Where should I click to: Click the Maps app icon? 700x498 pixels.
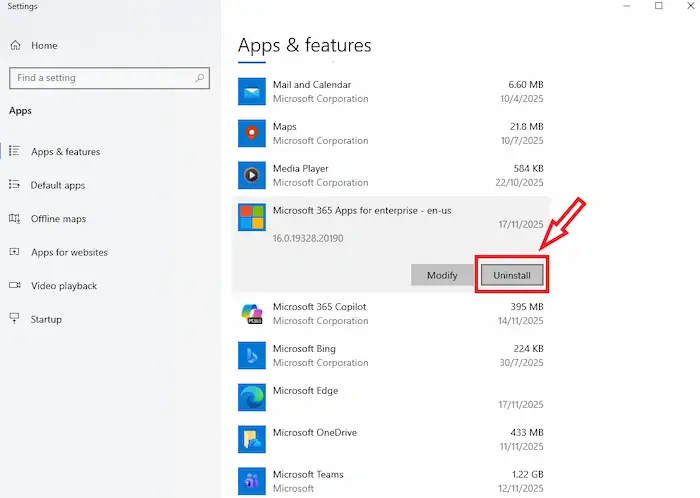pos(252,133)
